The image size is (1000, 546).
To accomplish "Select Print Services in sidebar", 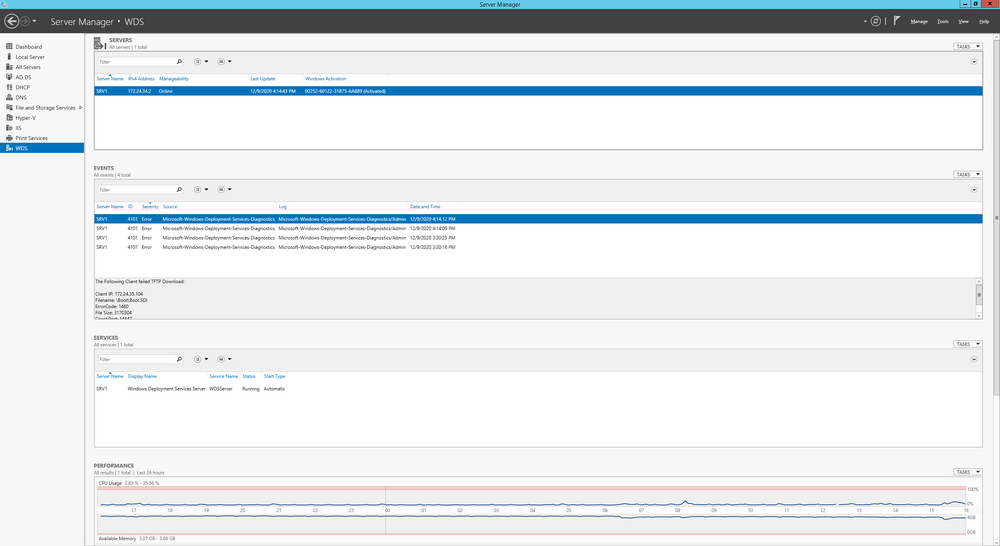I will coord(31,138).
